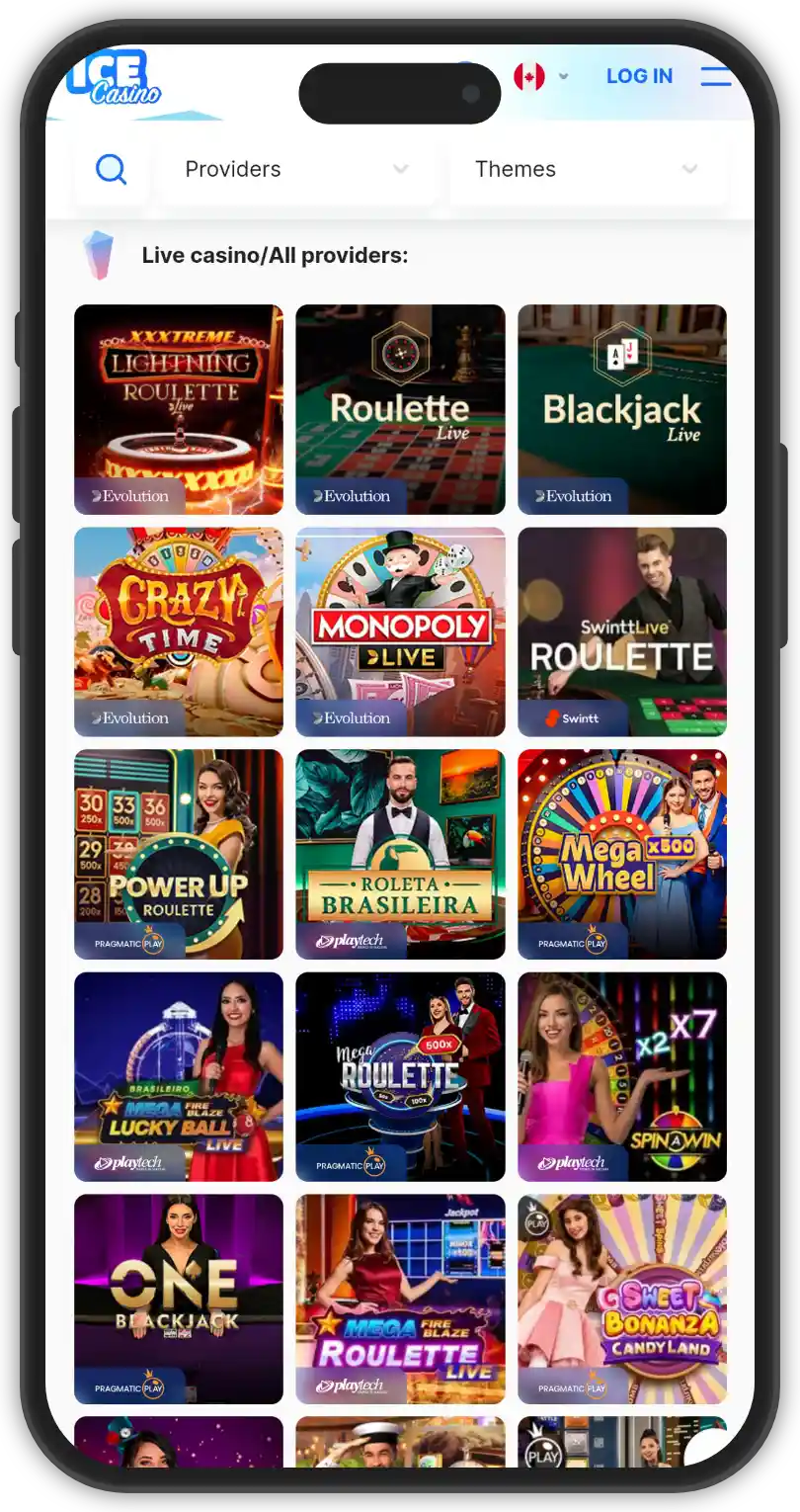Expand the Providers dropdown
Image resolution: width=800 pixels, height=1512 pixels.
pos(296,170)
